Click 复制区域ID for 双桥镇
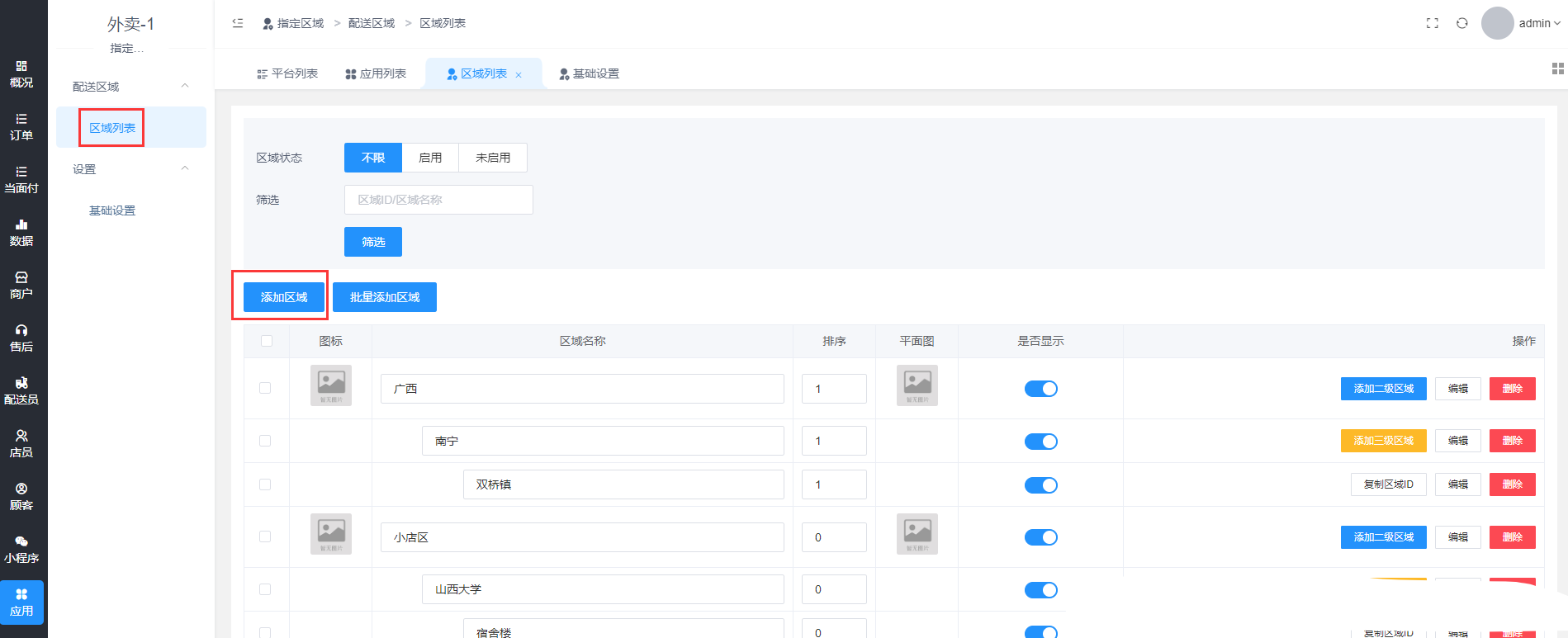 pyautogui.click(x=1389, y=484)
